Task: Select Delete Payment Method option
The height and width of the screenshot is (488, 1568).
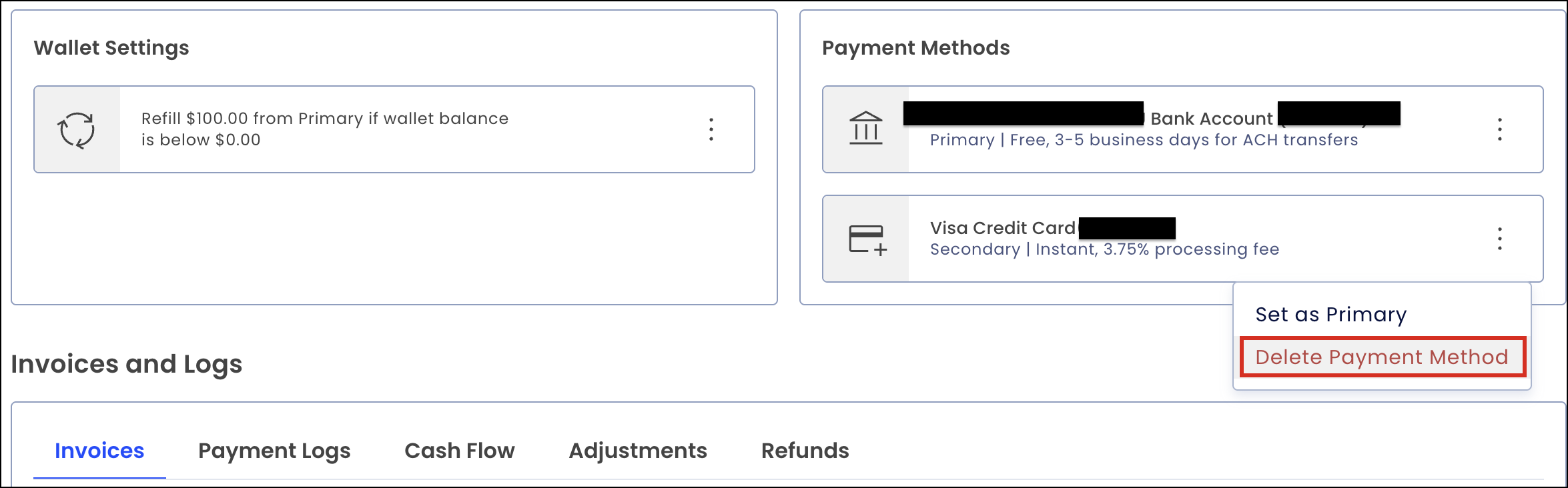Action: pyautogui.click(x=1382, y=357)
